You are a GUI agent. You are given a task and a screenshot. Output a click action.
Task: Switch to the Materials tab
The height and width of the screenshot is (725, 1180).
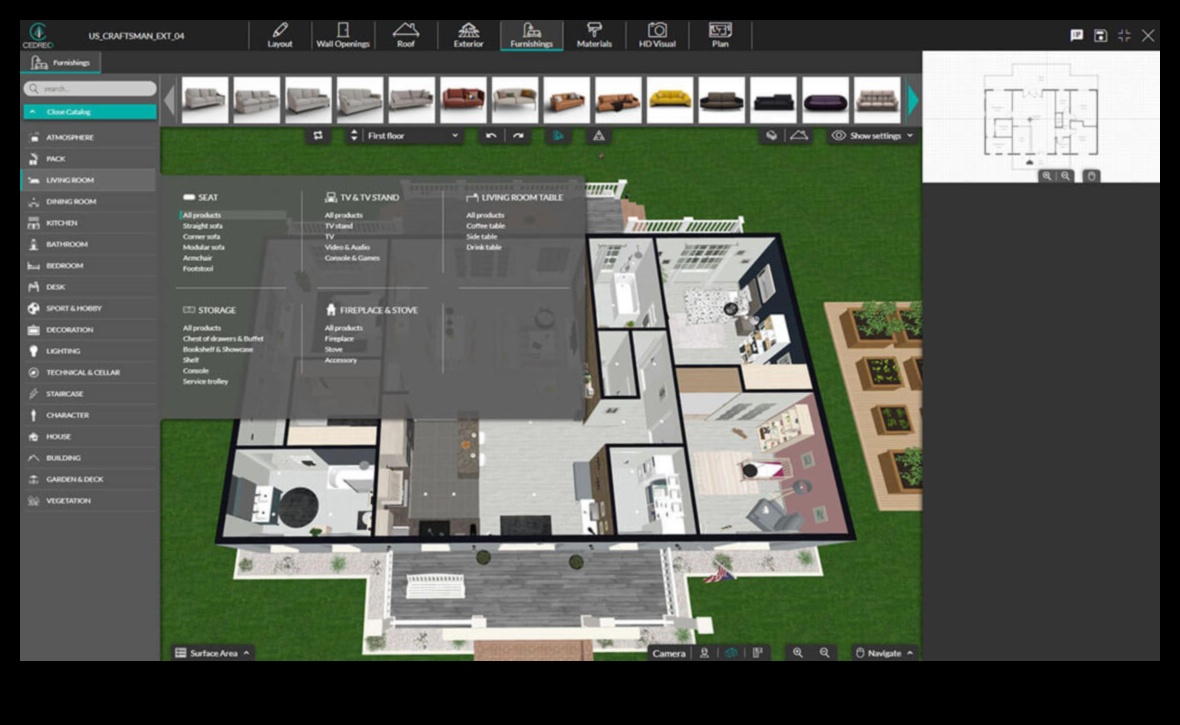tap(594, 35)
